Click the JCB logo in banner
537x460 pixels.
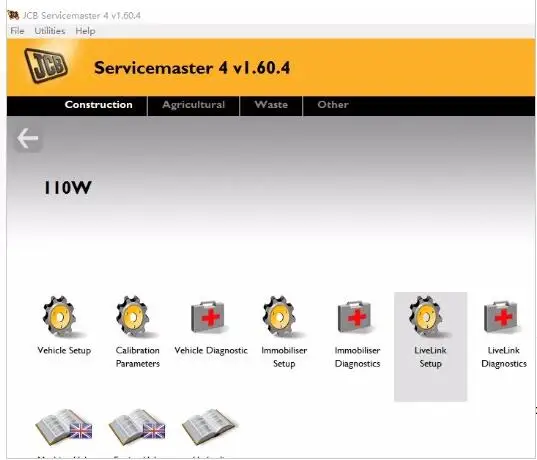(47, 65)
